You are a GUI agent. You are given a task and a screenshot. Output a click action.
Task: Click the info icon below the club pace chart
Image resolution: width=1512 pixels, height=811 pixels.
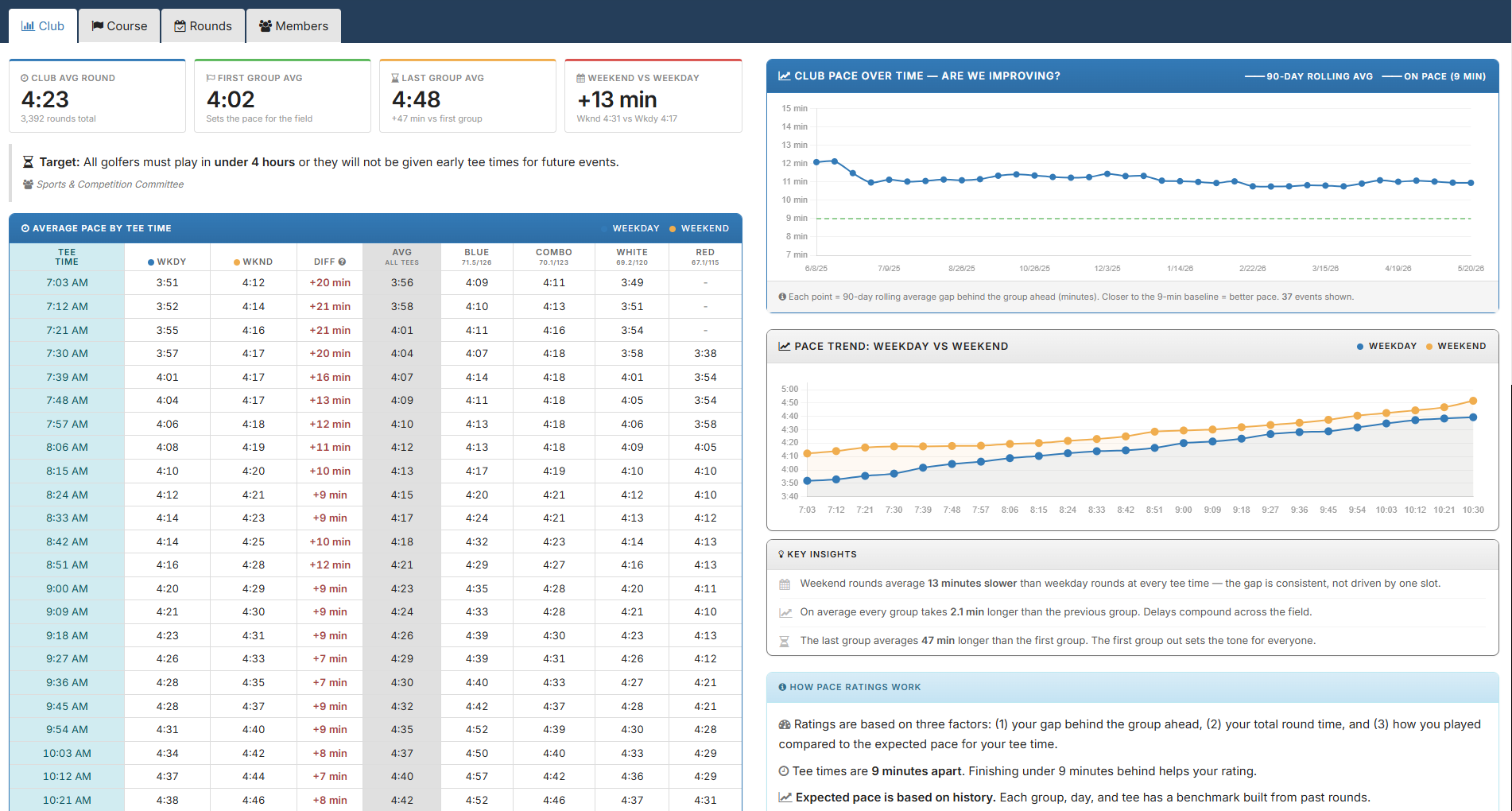[x=782, y=297]
